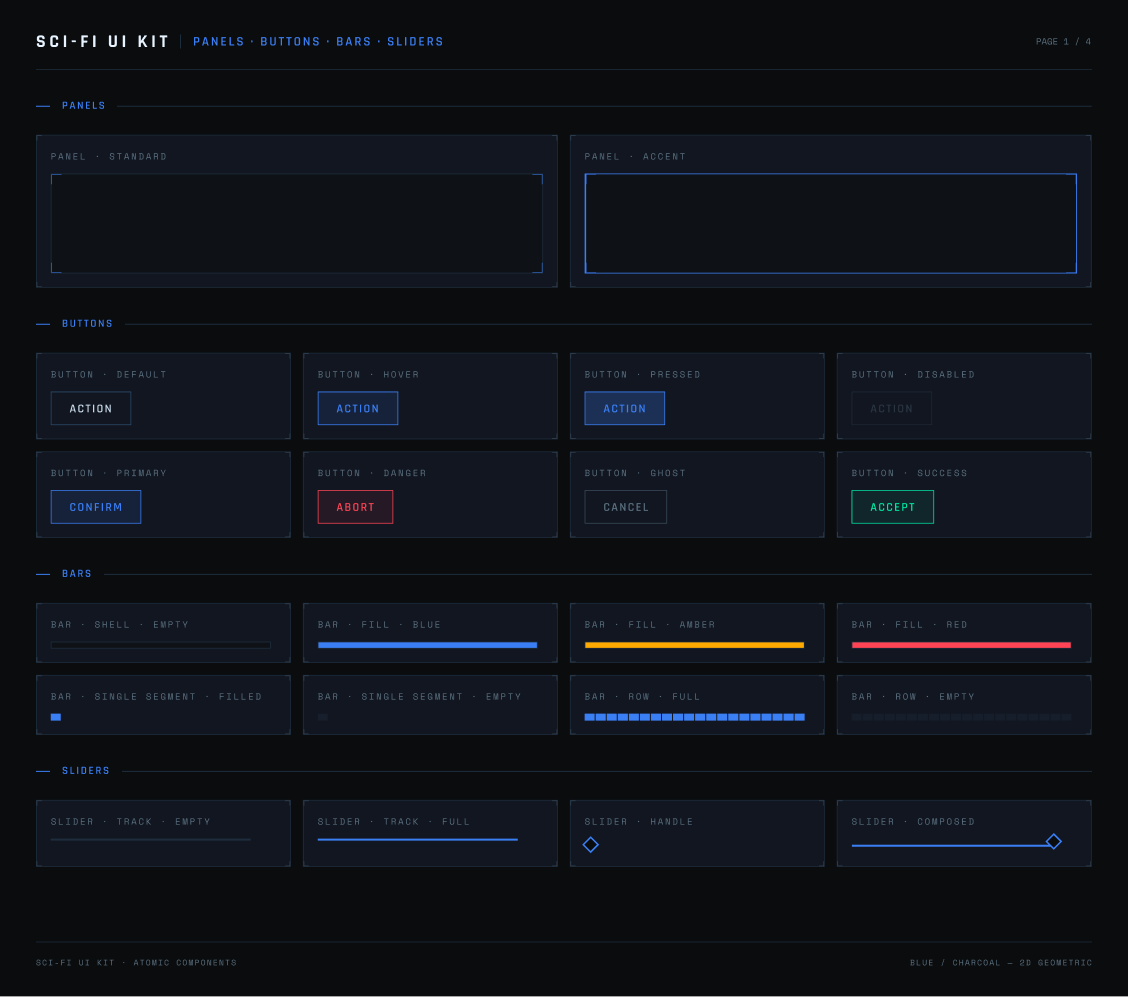Click the 'SLIDER · TRACK · FULL' label
Image resolution: width=1128 pixels, height=997 pixels.
tap(394, 821)
